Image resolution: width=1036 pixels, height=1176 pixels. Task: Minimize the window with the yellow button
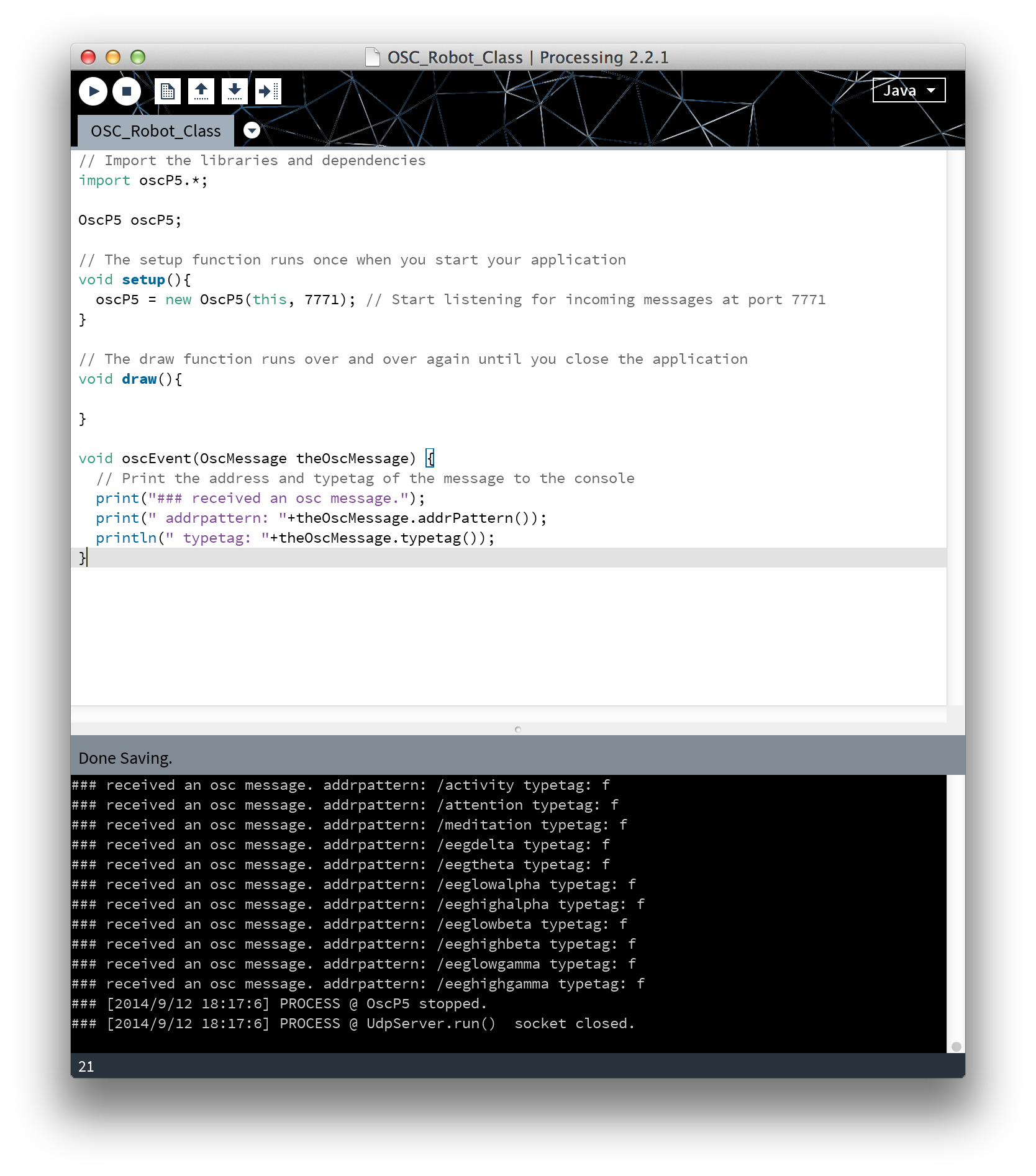tap(113, 57)
